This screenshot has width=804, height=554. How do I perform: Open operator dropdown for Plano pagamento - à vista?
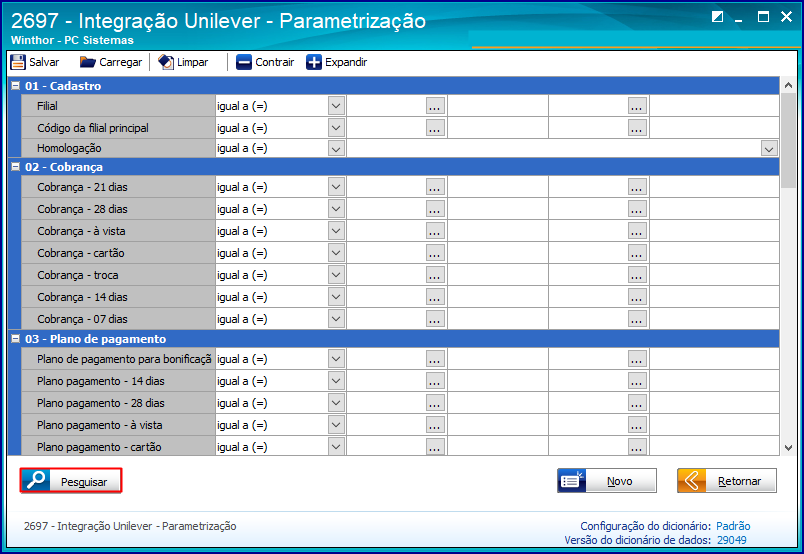click(336, 425)
